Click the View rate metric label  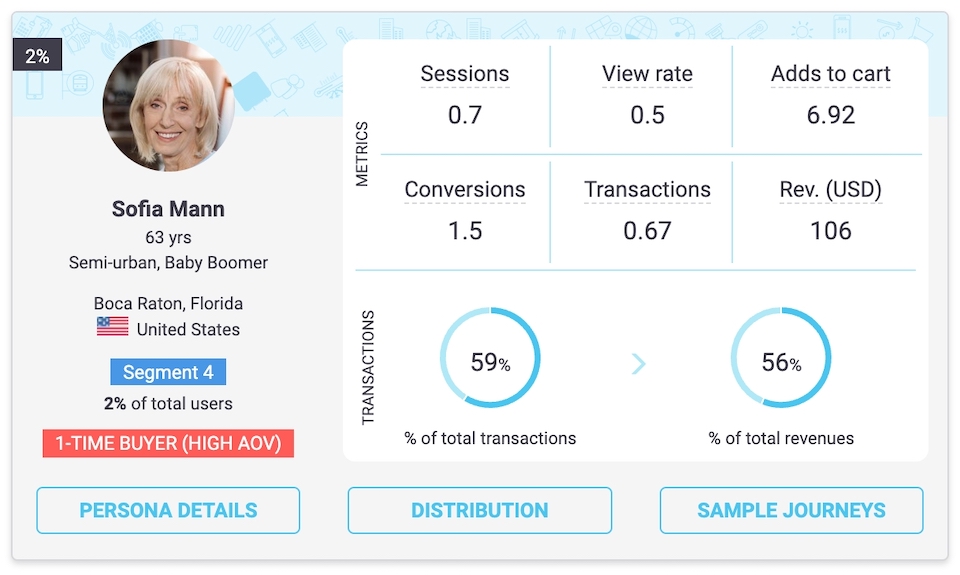tap(647, 74)
